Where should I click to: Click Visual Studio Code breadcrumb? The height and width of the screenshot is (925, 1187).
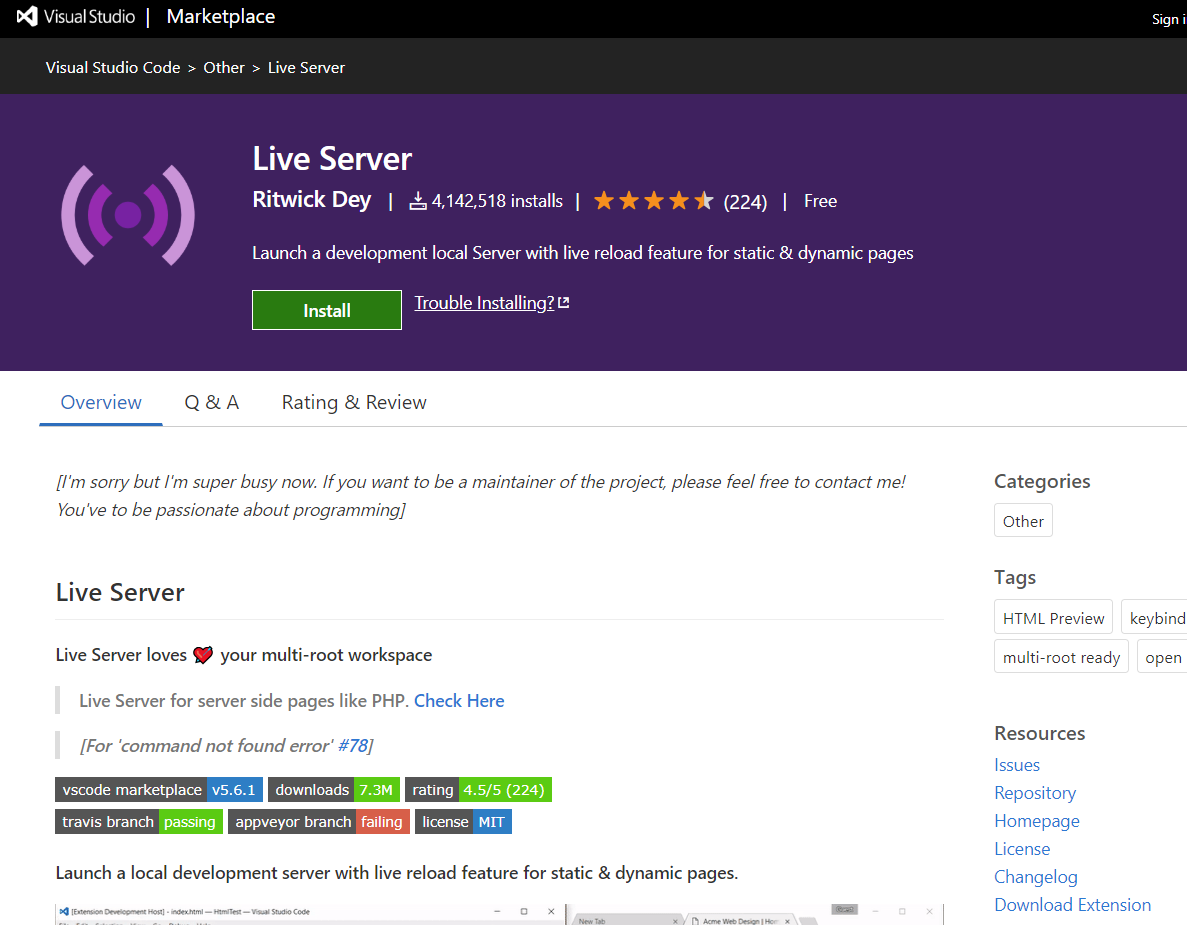click(113, 67)
